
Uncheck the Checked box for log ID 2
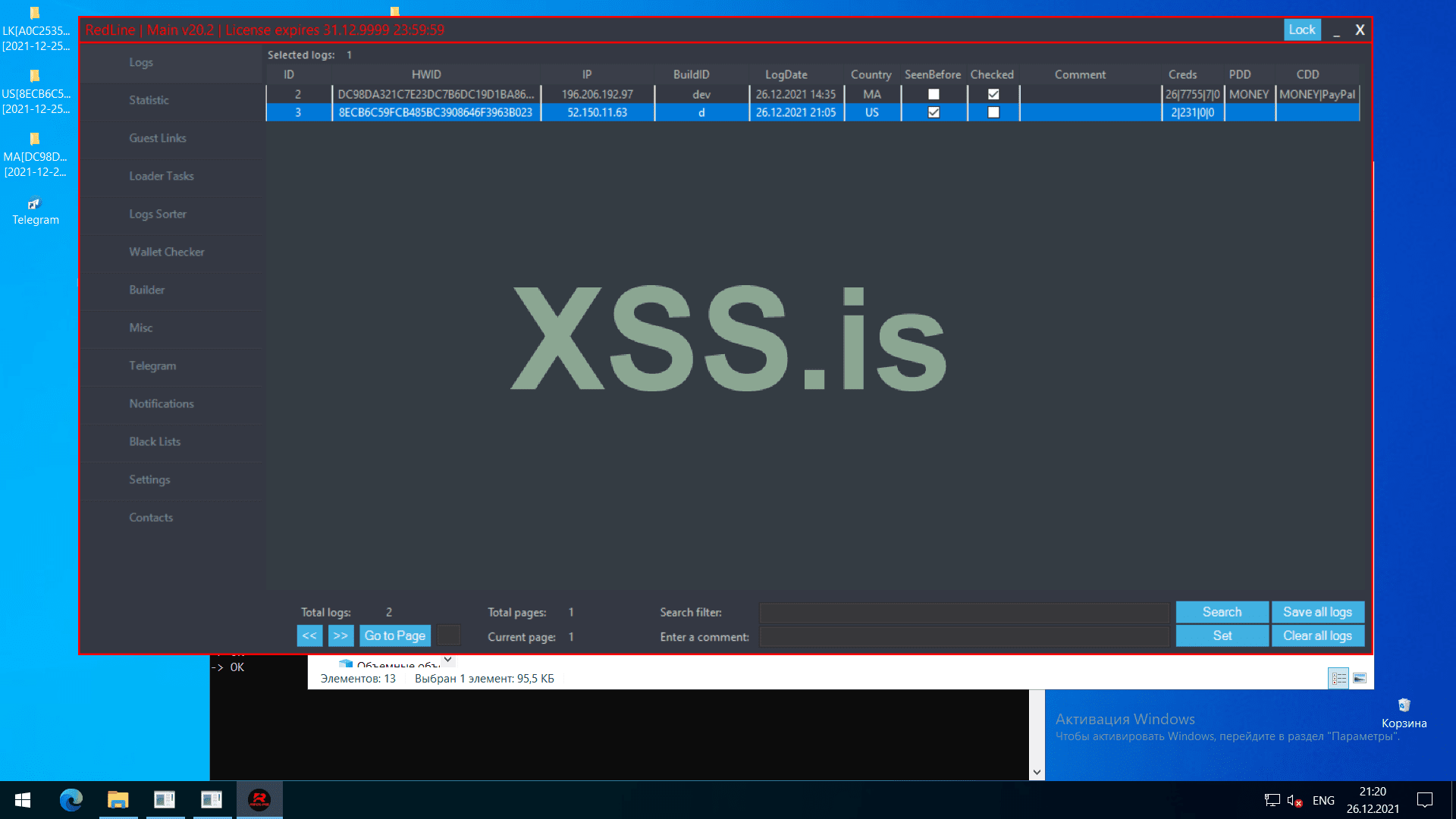tap(993, 94)
